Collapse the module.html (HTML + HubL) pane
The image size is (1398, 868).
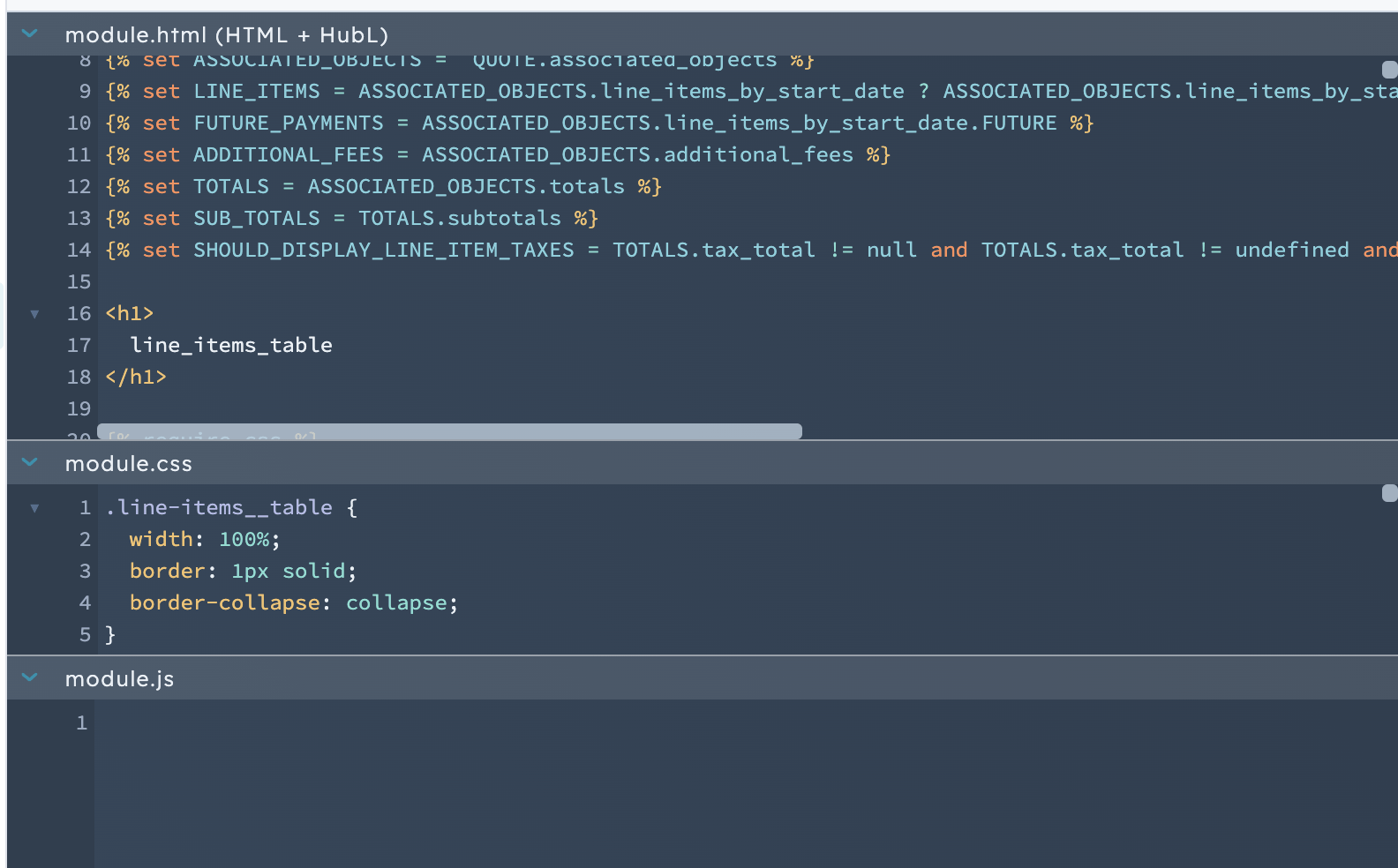[30, 34]
